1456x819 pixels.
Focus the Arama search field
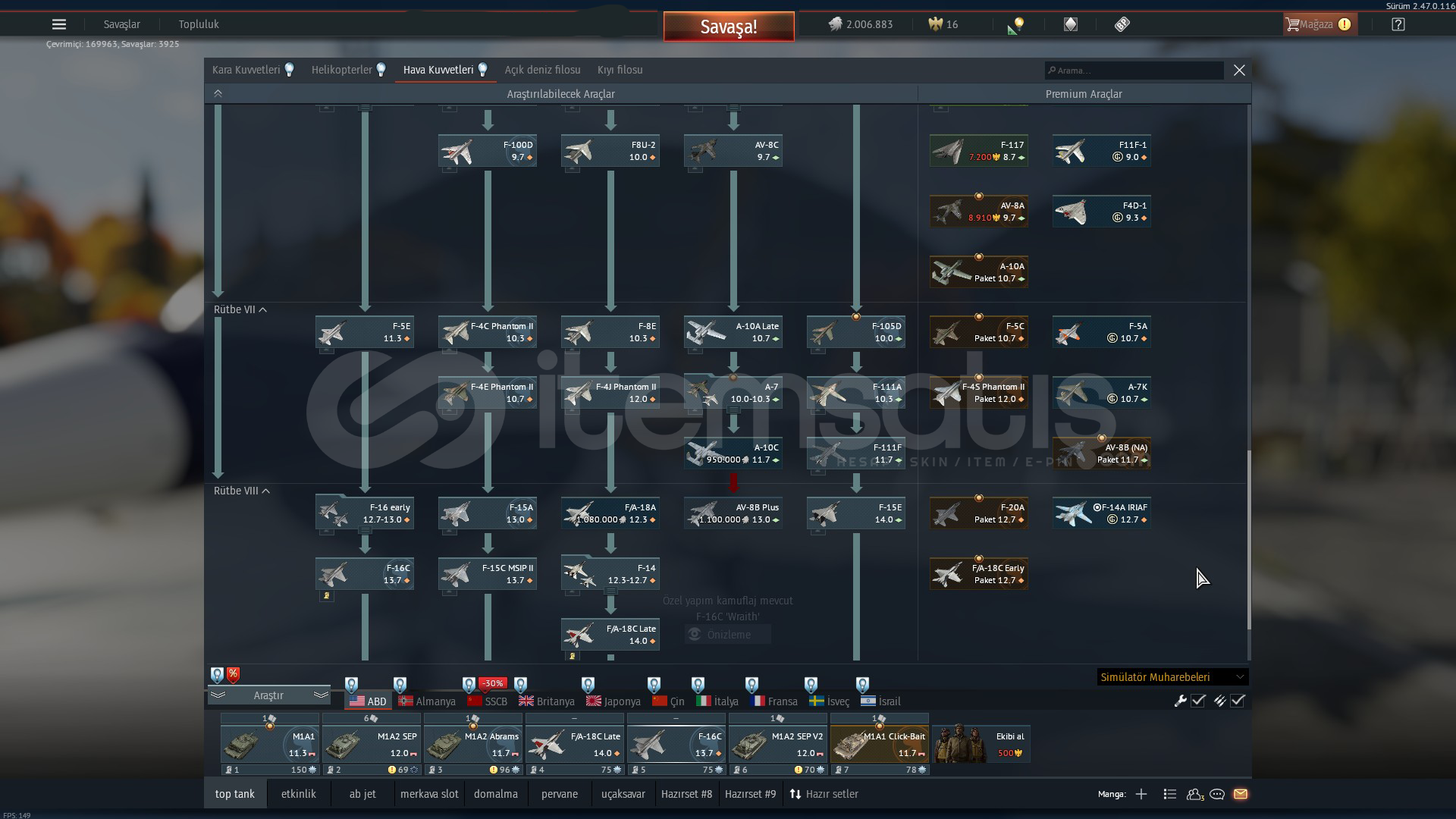click(x=1134, y=71)
